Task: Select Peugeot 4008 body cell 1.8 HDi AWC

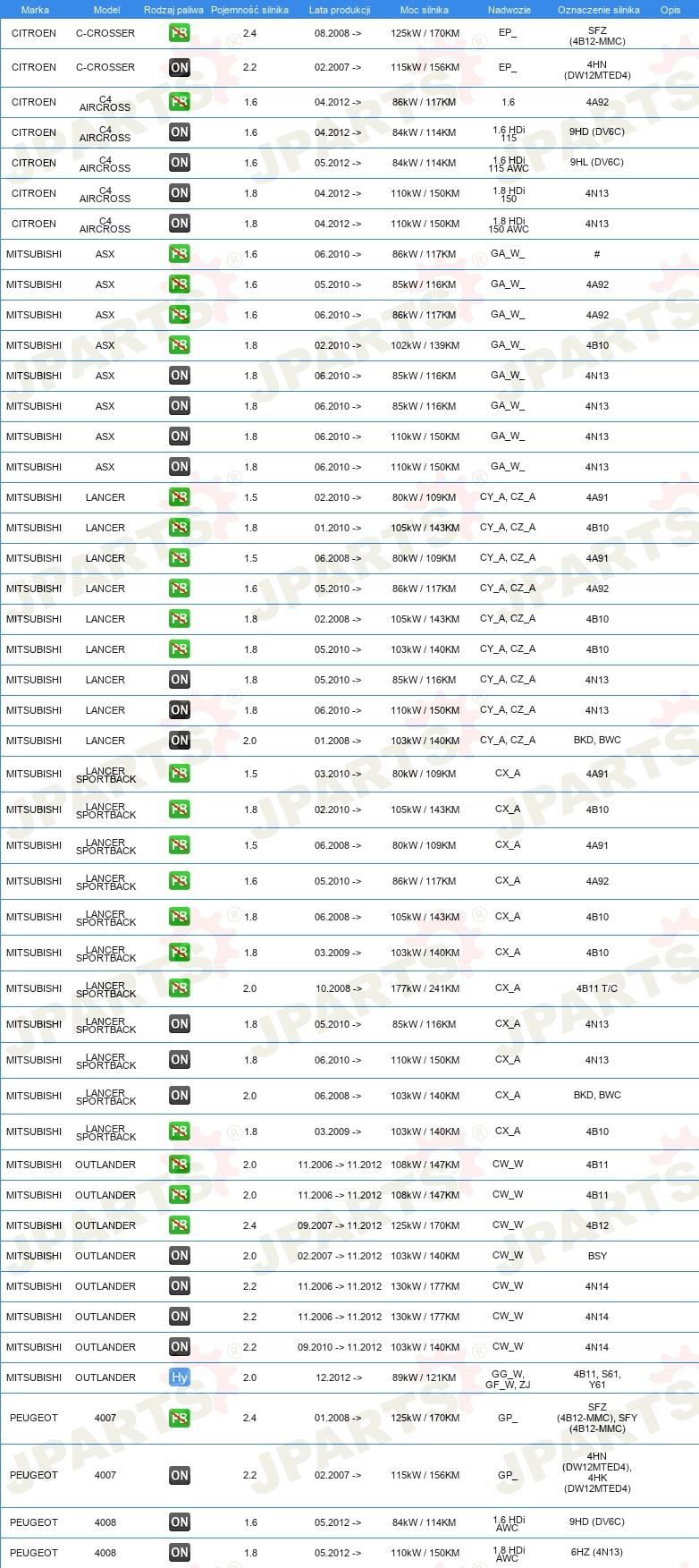Action: [x=510, y=1553]
